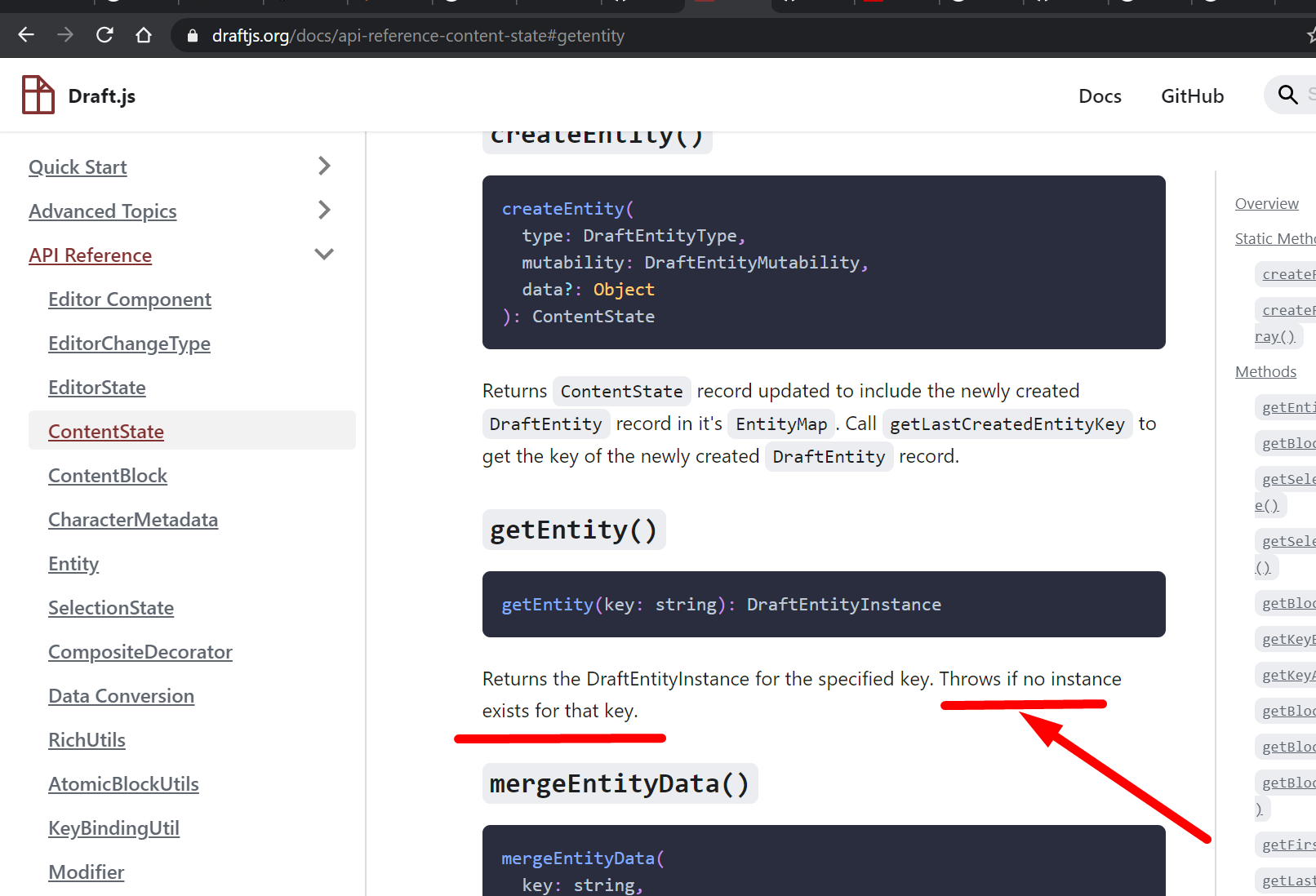This screenshot has width=1316, height=896.
Task: Open the browser home page
Action: tap(144, 34)
